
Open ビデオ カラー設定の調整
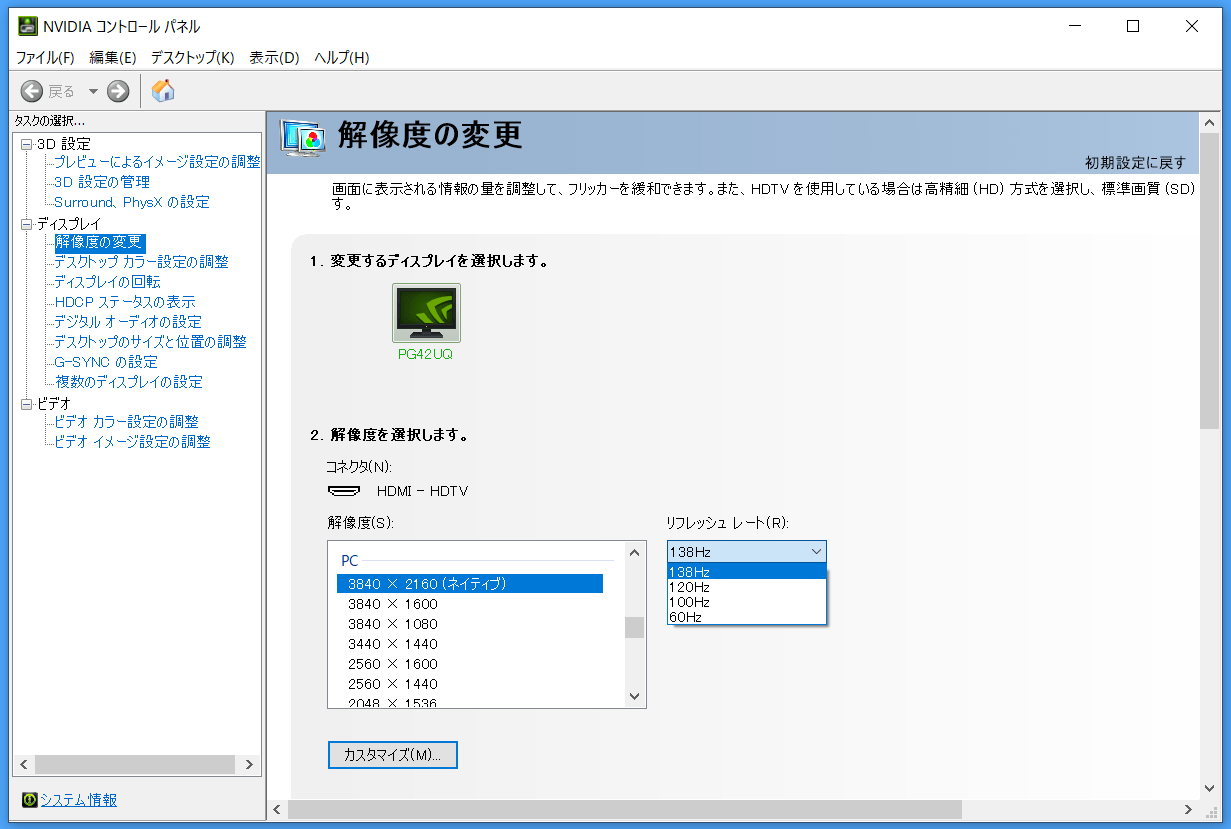point(126,422)
